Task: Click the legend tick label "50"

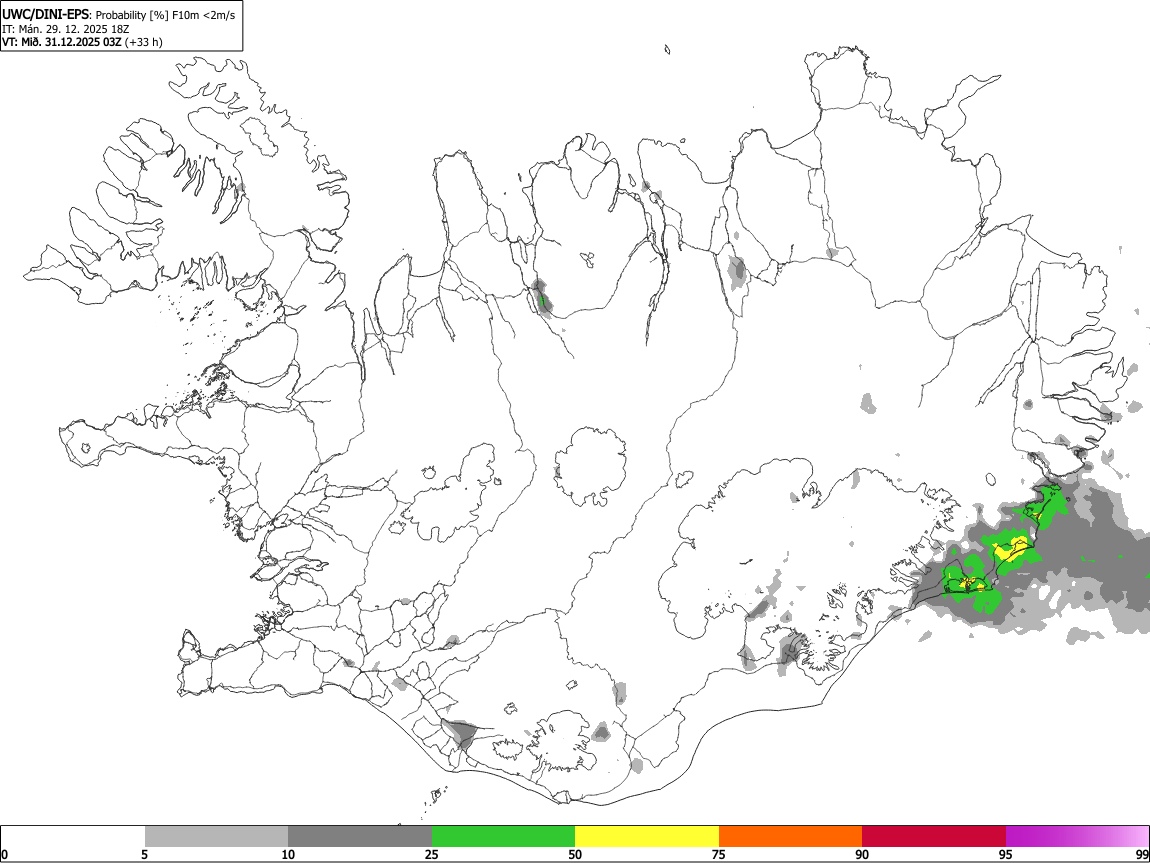Action: click(x=575, y=854)
